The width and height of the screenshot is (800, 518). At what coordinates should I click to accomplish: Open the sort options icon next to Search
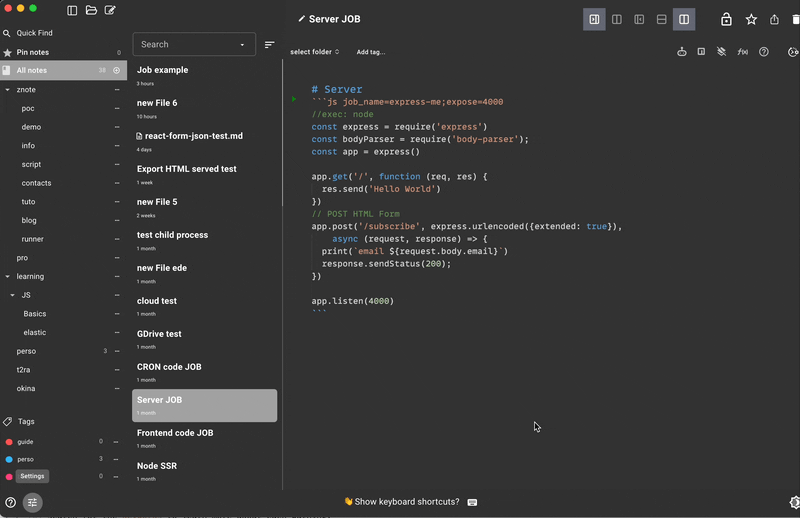pos(269,45)
